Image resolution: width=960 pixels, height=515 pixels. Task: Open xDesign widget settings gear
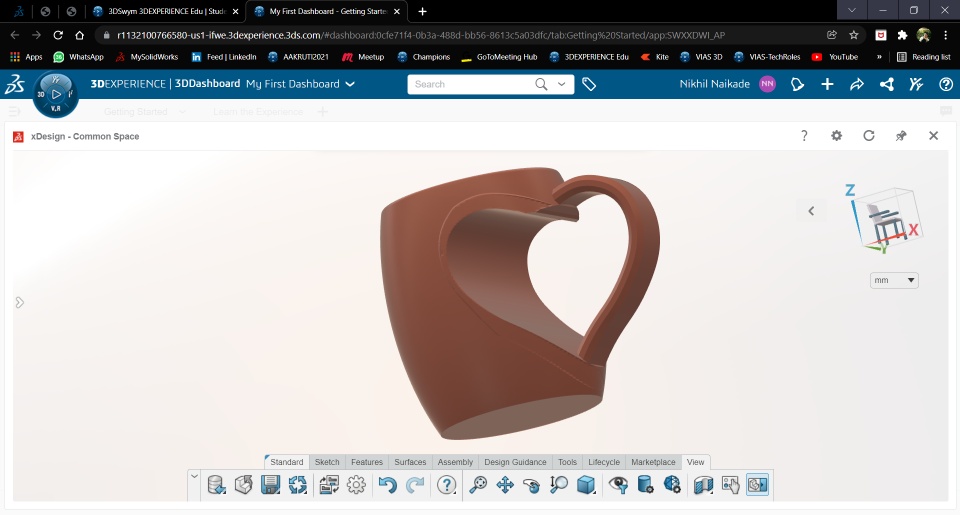836,136
